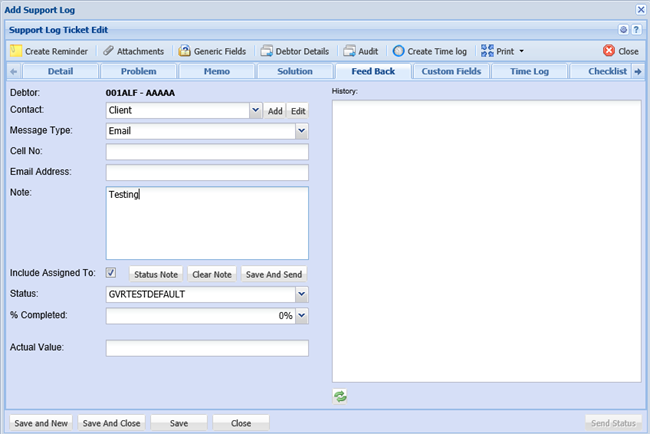This screenshot has width=650, height=434.
Task: Open the Message Type dropdown
Action: coord(301,130)
